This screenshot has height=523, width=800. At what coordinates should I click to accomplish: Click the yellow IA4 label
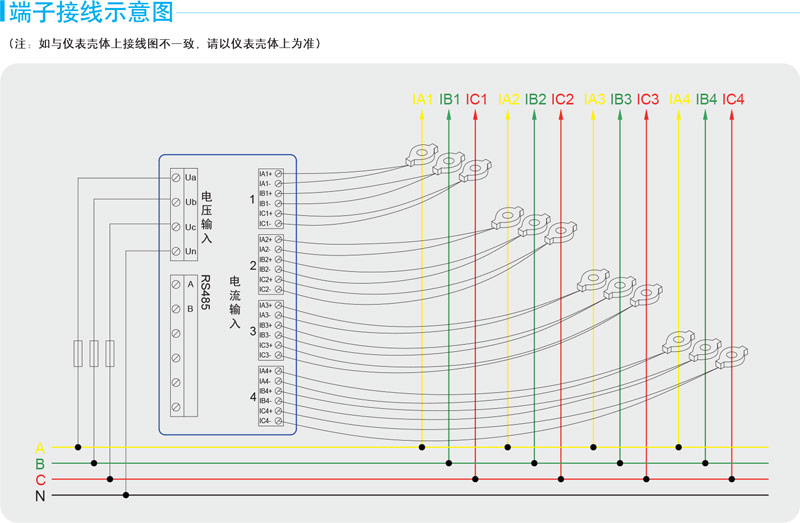pos(679,100)
